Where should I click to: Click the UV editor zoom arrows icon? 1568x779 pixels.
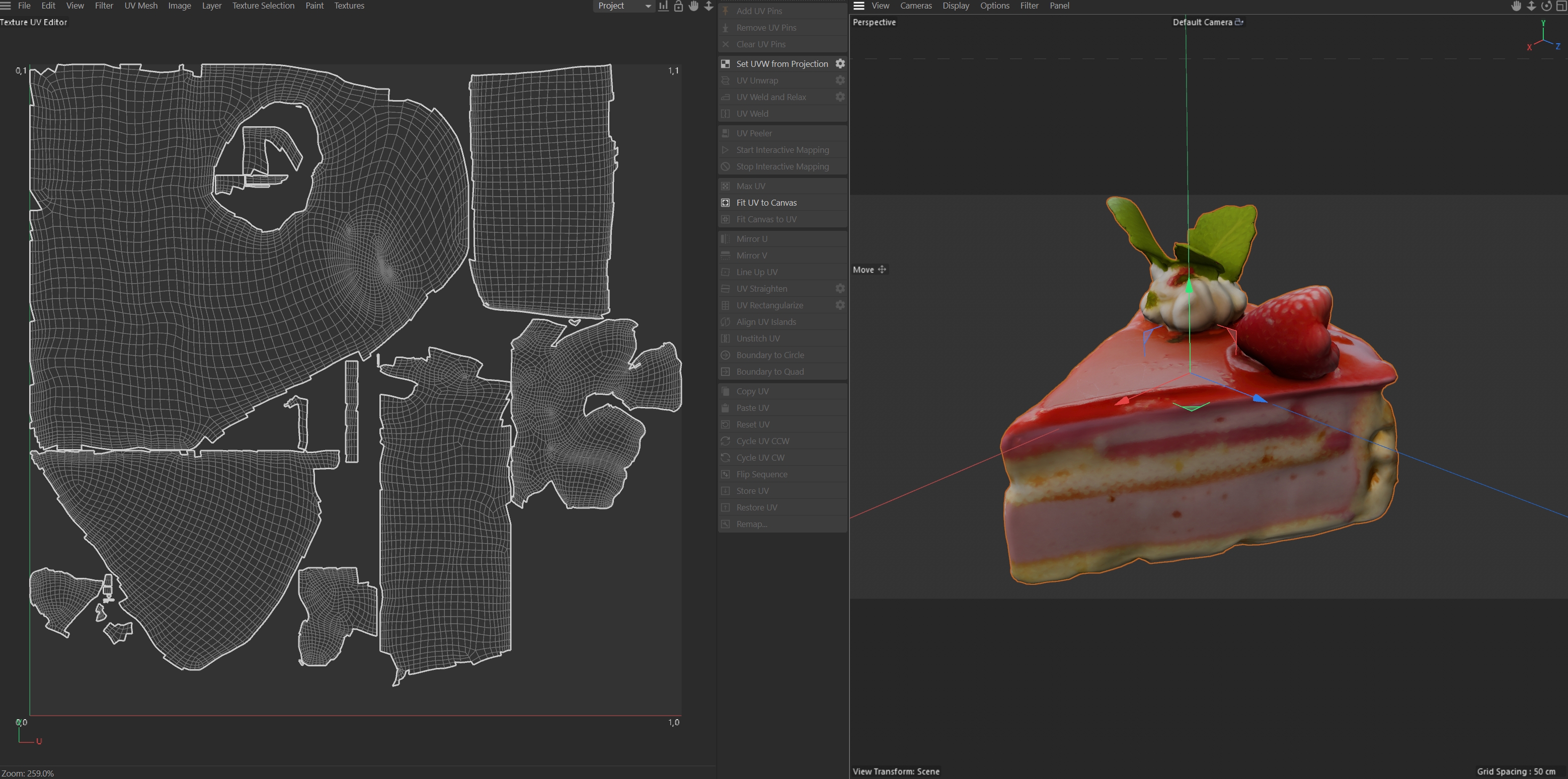click(x=709, y=6)
